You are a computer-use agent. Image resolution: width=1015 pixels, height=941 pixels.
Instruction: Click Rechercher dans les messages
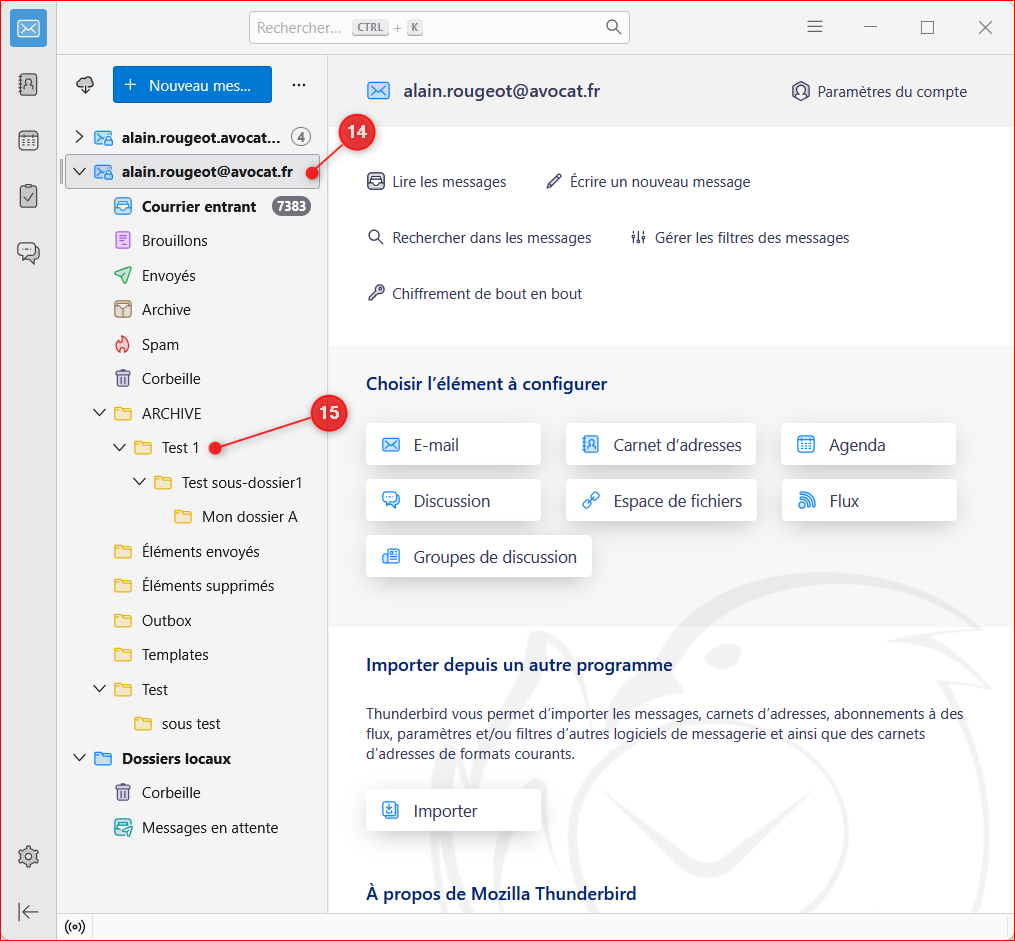[479, 238]
